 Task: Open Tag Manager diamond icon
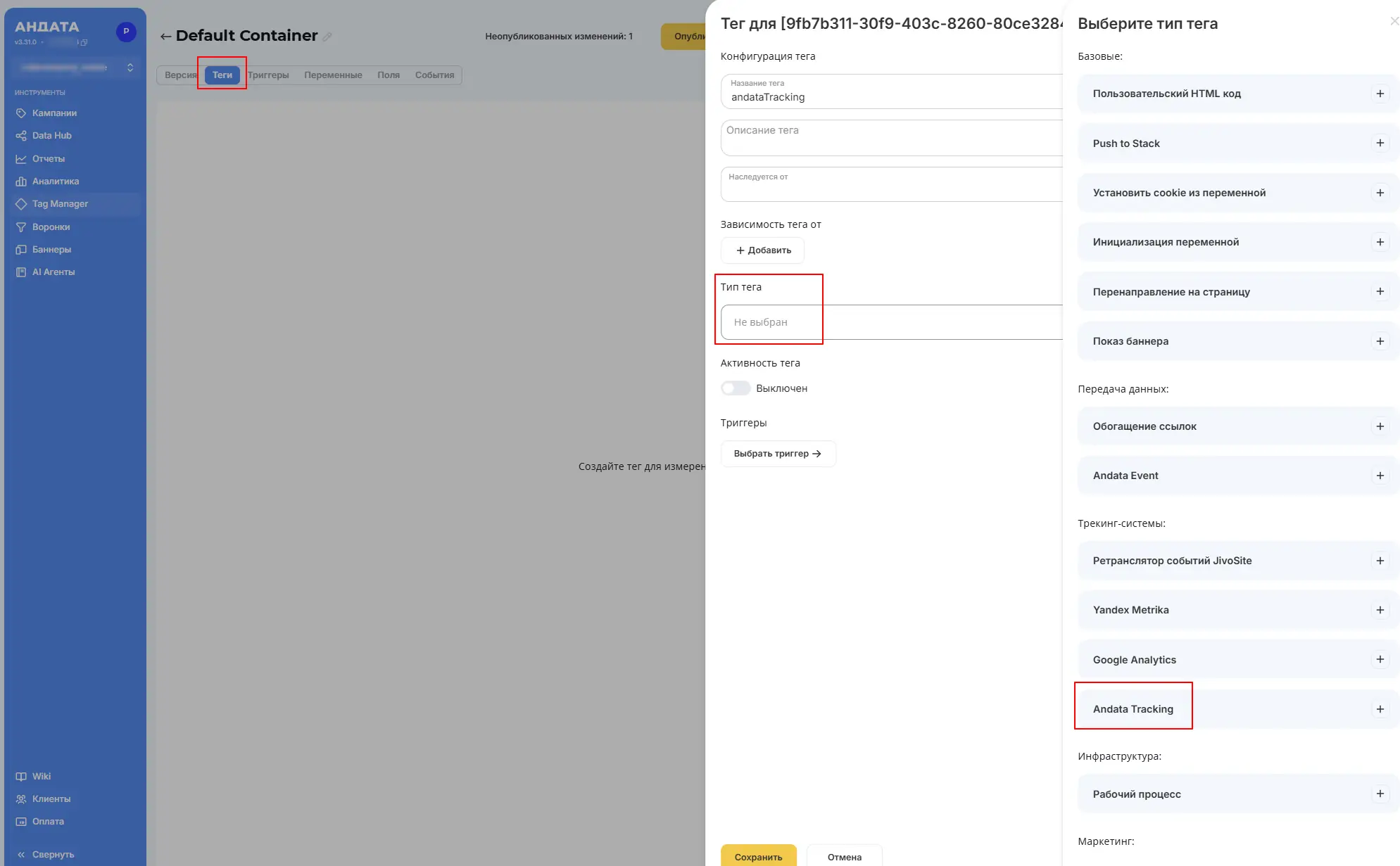coord(21,204)
